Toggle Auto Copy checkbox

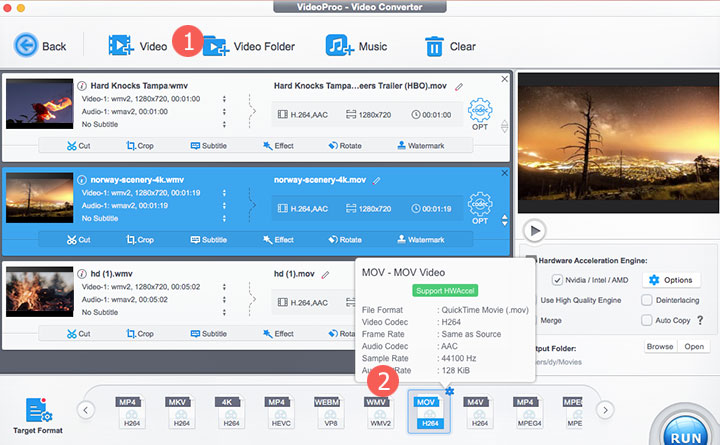(647, 320)
